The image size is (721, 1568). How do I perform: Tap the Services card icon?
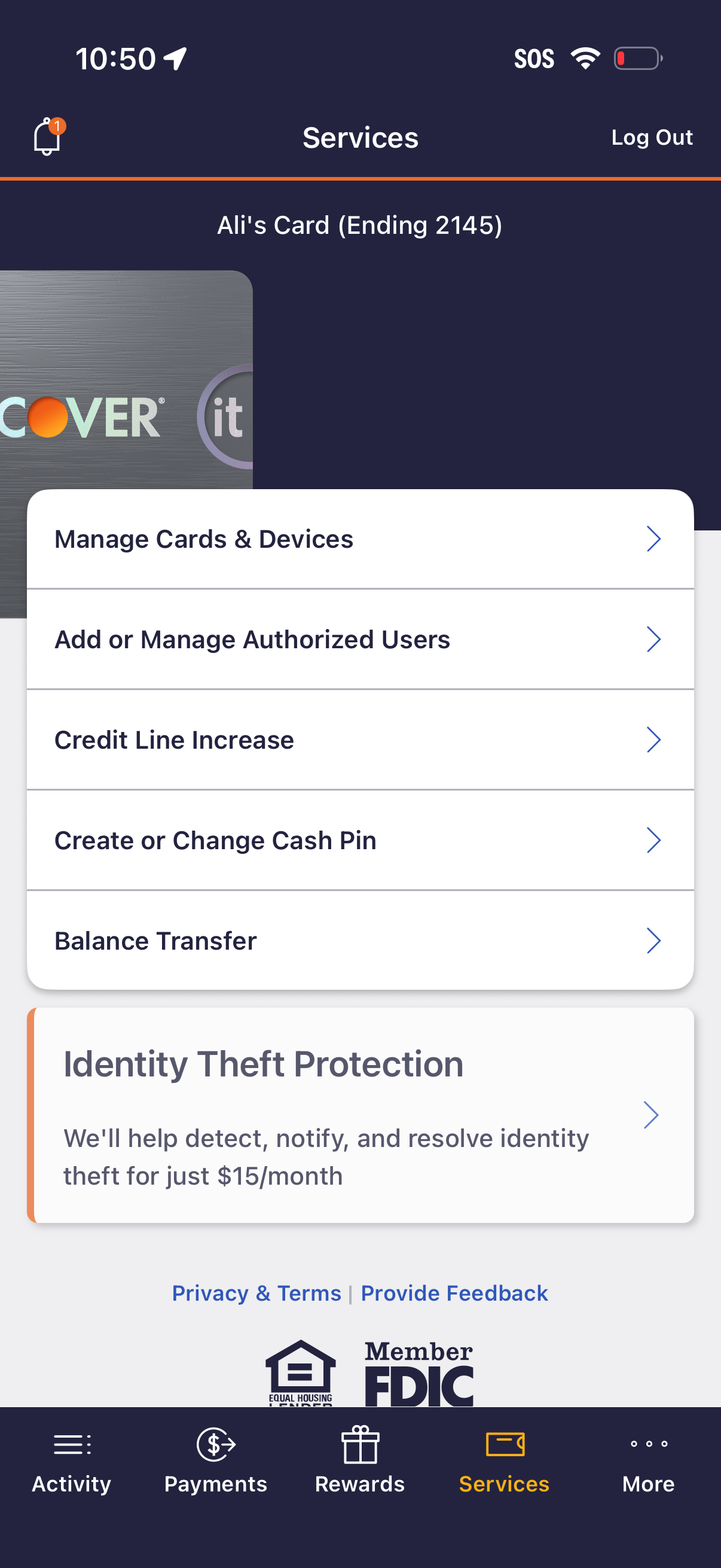(x=505, y=1444)
